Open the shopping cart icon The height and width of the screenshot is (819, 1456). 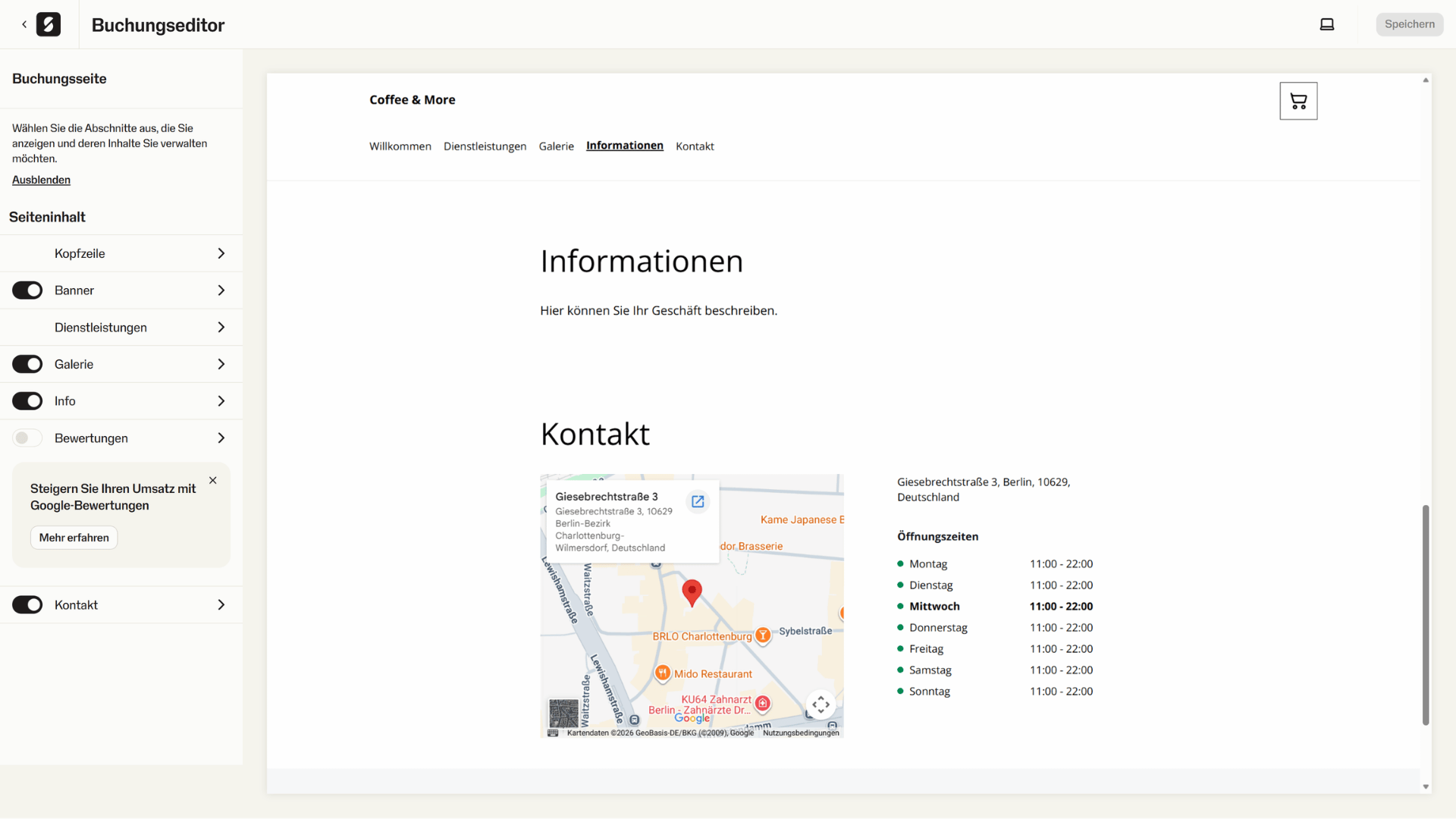(1298, 101)
